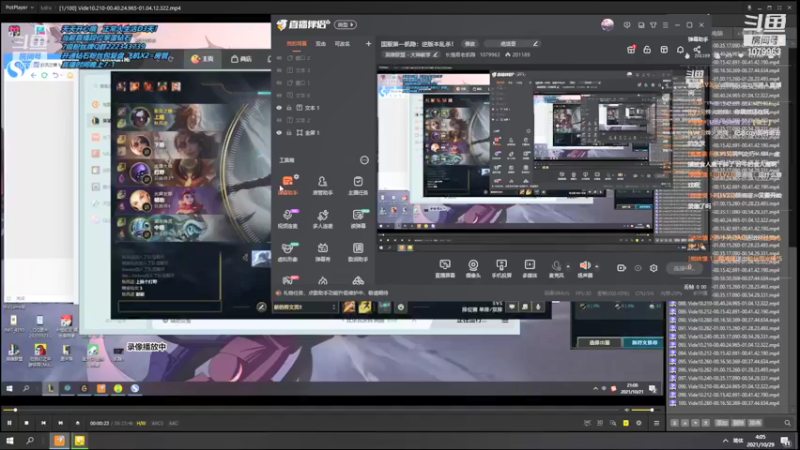
Task: Open Windows Start menu on the taskbar
Action: 9,440
